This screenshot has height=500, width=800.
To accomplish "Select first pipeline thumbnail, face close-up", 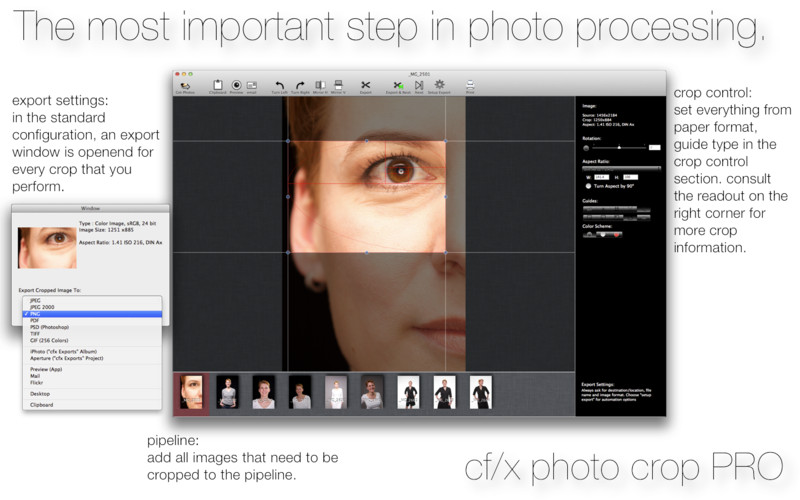I will 191,392.
